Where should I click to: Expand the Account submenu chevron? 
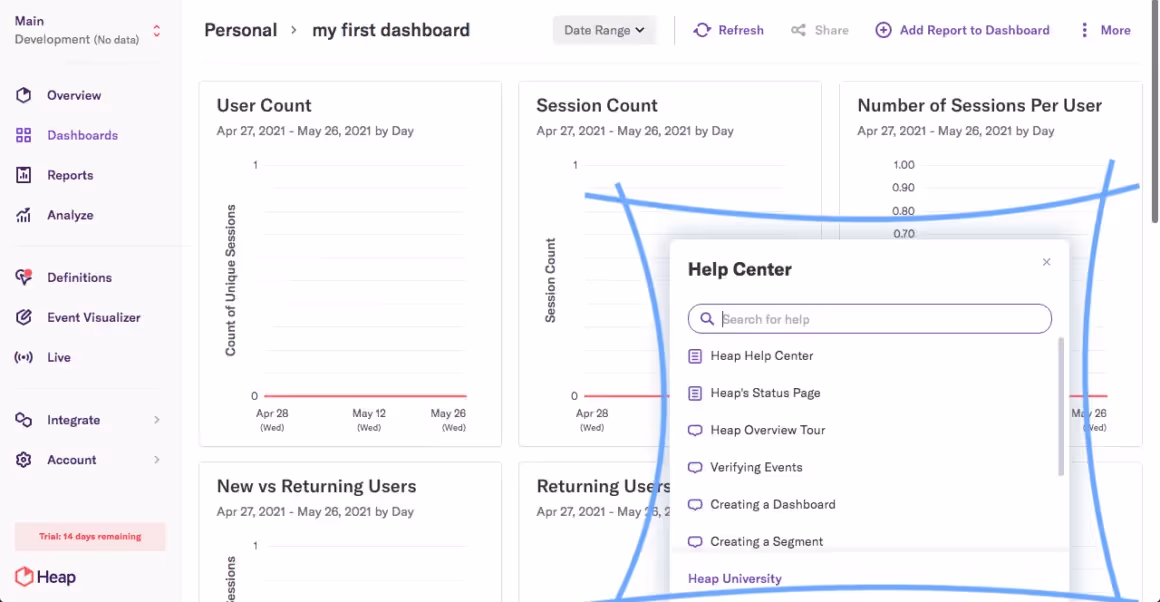coord(157,460)
